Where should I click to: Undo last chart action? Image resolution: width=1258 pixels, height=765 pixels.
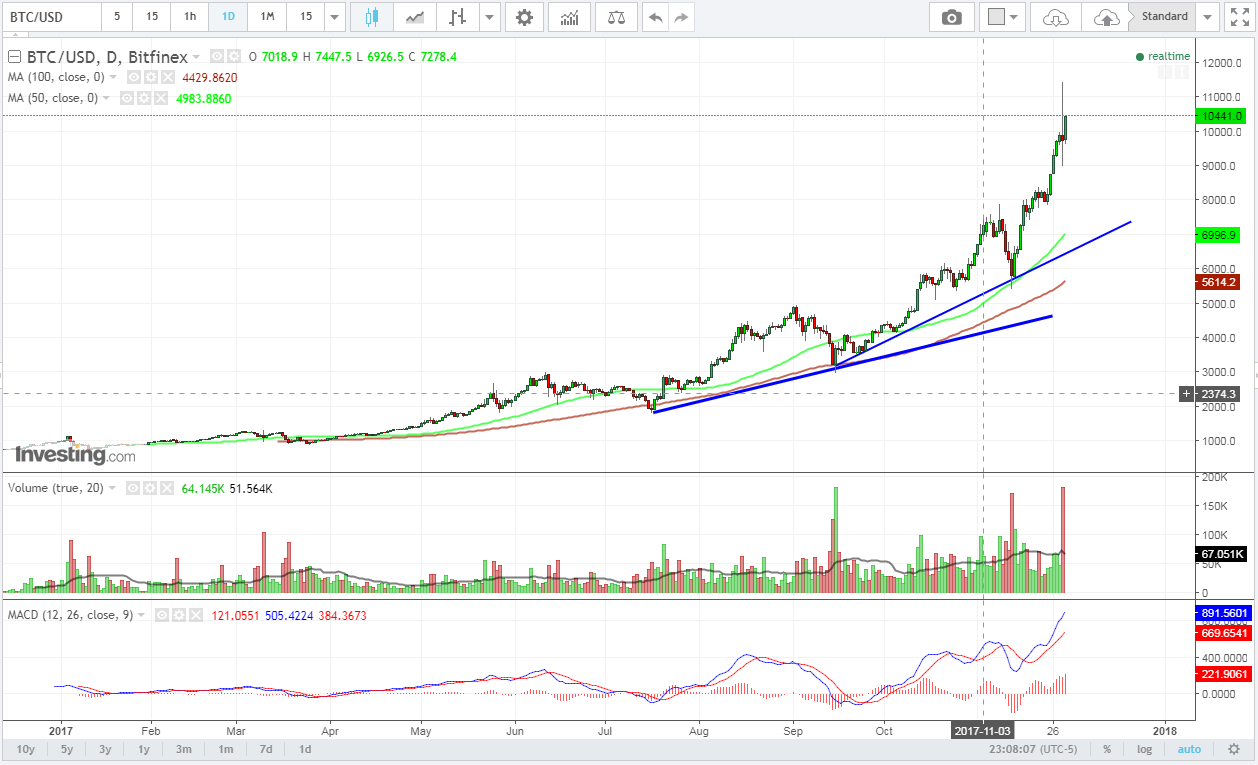(656, 17)
